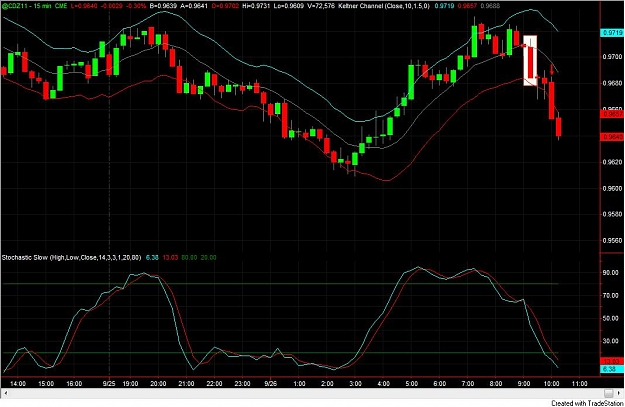Viewport: 625px width, 407px height.
Task: Click the 8:00 time axis label
Action: (x=496, y=384)
